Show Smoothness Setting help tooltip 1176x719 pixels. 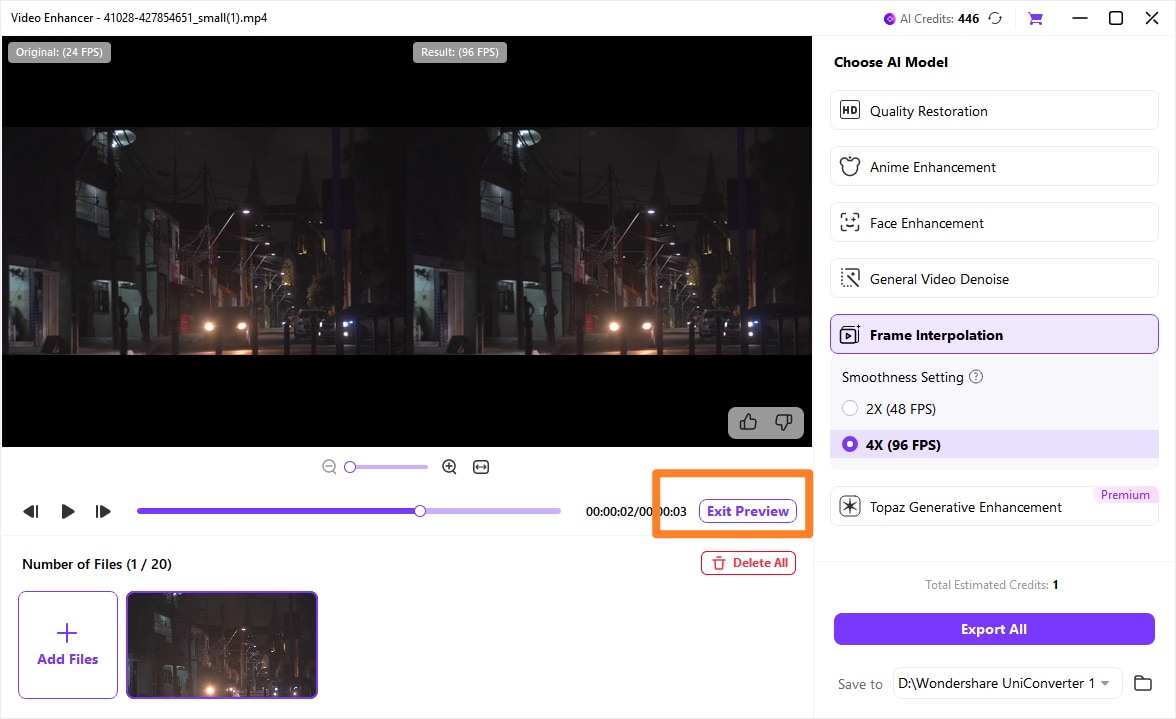coord(976,377)
